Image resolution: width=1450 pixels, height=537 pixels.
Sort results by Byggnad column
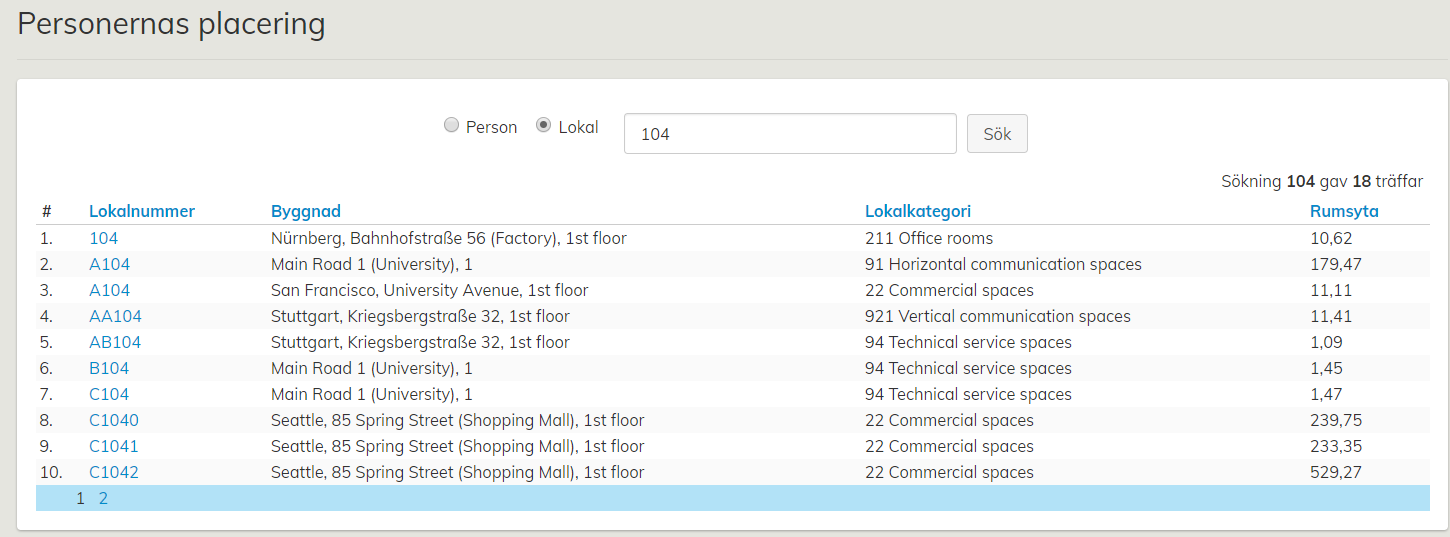click(x=306, y=211)
